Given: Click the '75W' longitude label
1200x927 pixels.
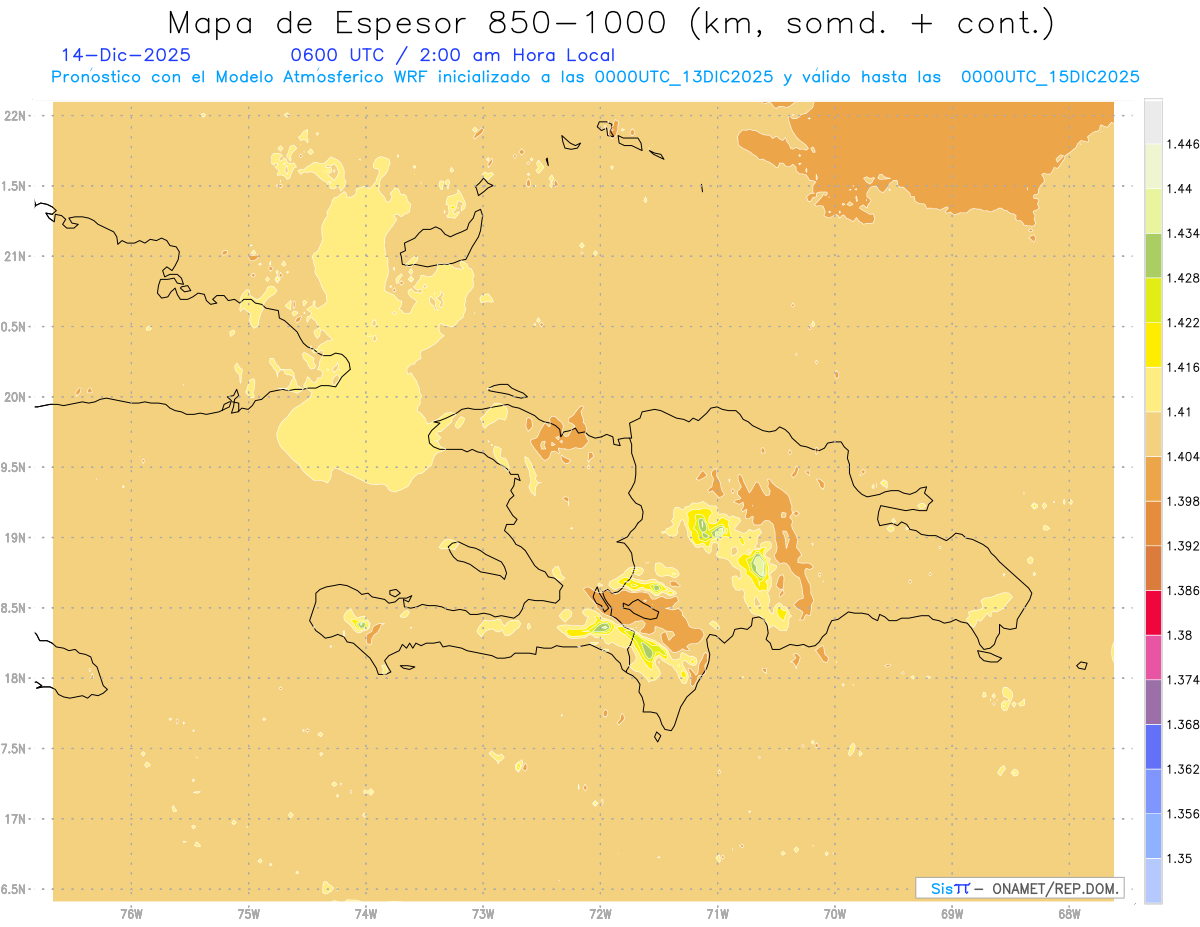Looking at the screenshot, I should pyautogui.click(x=249, y=914).
